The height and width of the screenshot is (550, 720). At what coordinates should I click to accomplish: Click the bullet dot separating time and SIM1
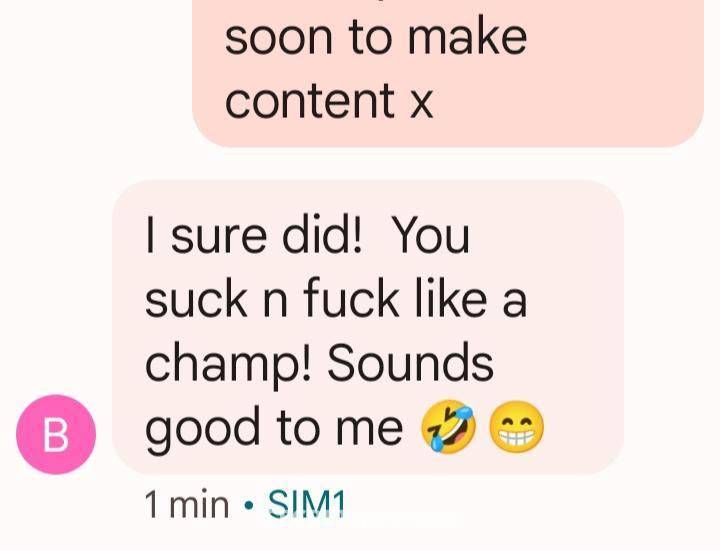248,505
